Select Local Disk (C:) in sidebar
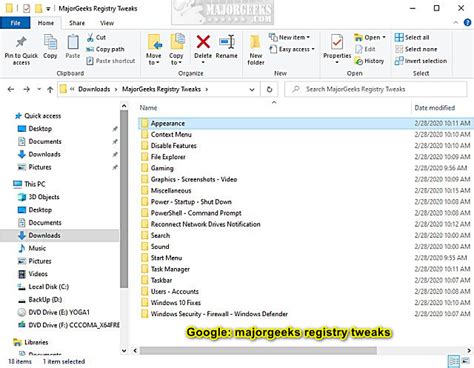This screenshot has height=368, width=474. (x=43, y=287)
